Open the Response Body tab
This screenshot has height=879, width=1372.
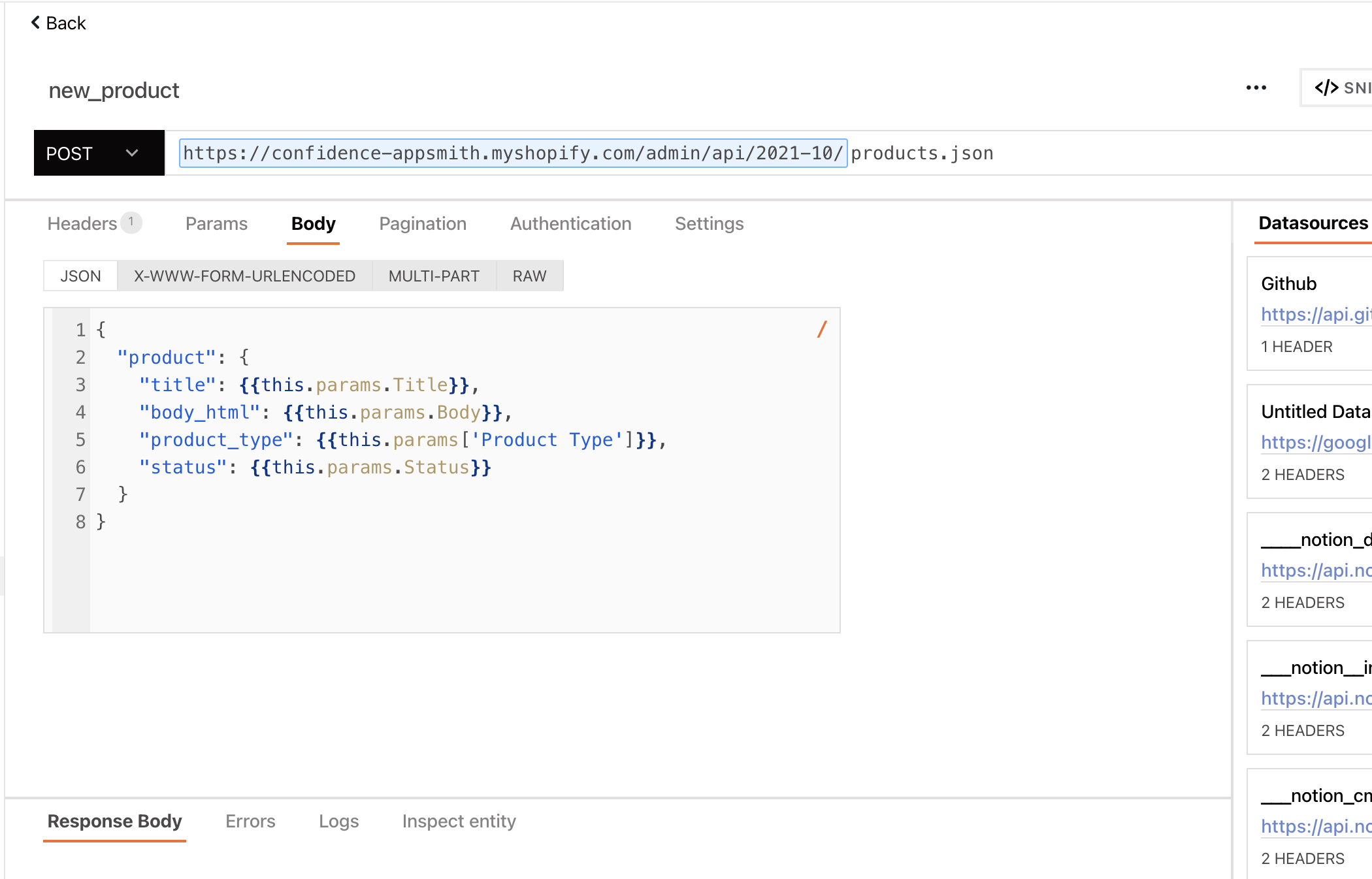pyautogui.click(x=114, y=821)
